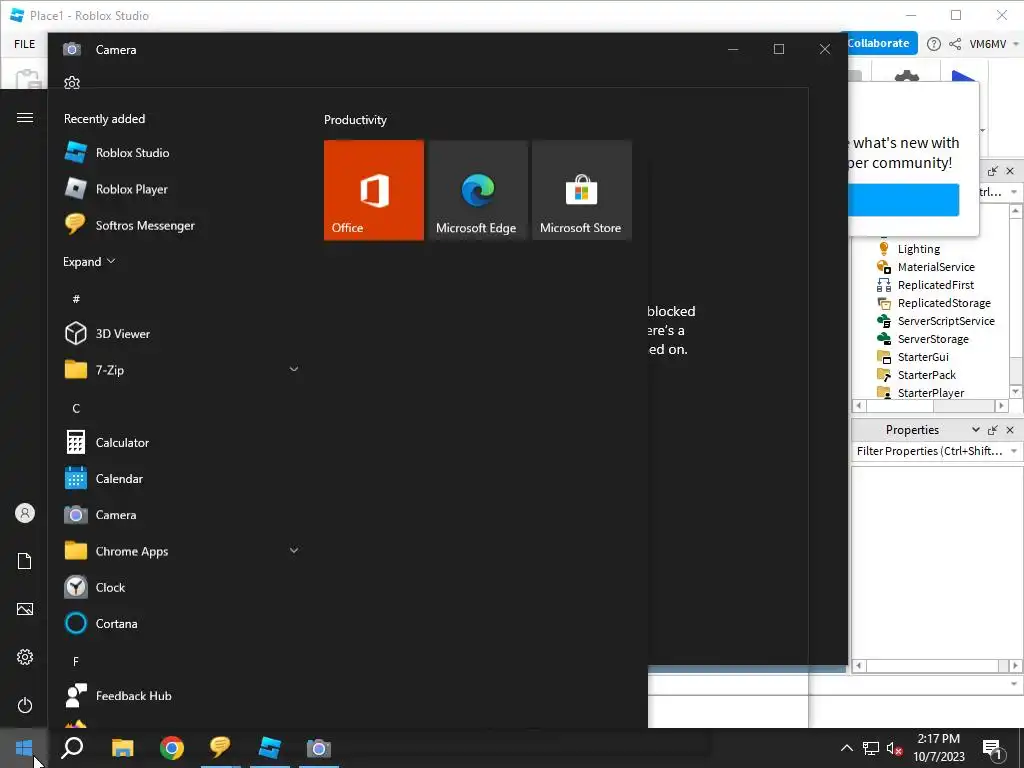Open Feedback Hub

pyautogui.click(x=181, y=696)
